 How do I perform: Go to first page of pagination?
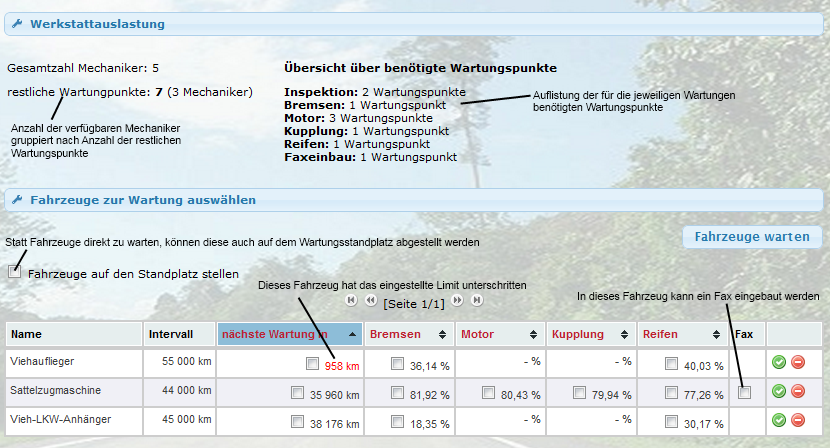(351, 299)
